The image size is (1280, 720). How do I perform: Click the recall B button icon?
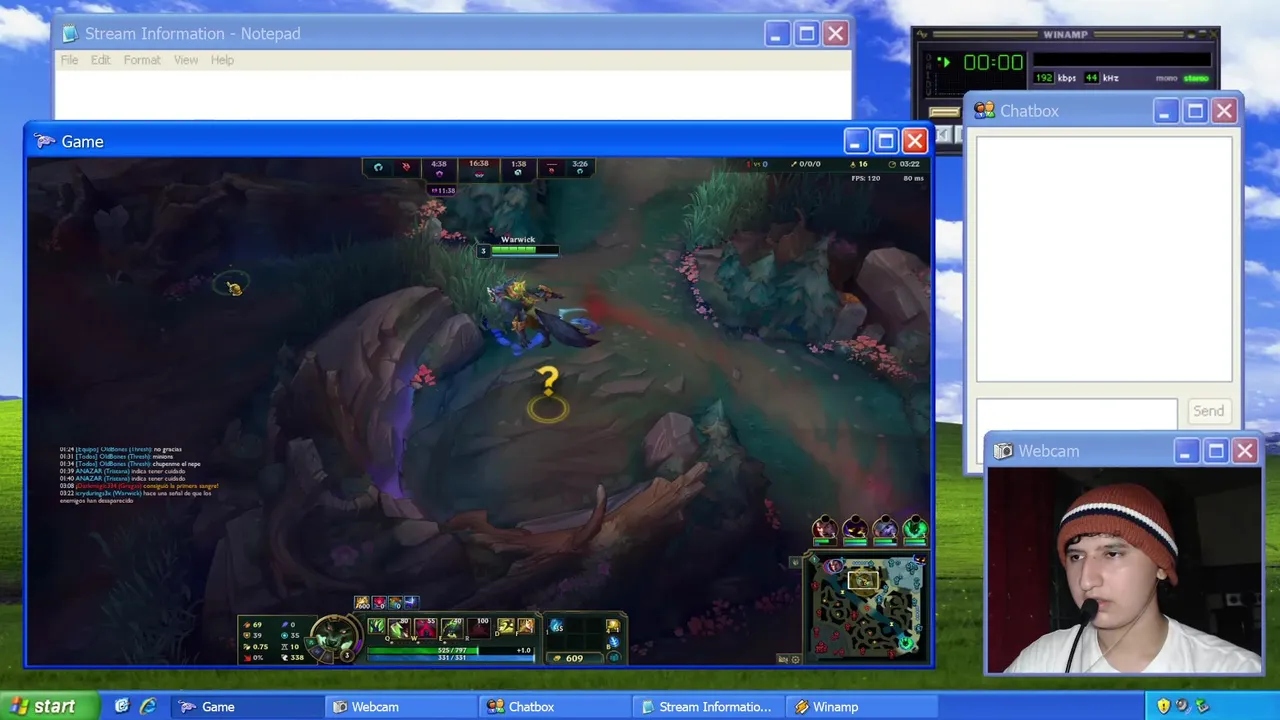[614, 642]
